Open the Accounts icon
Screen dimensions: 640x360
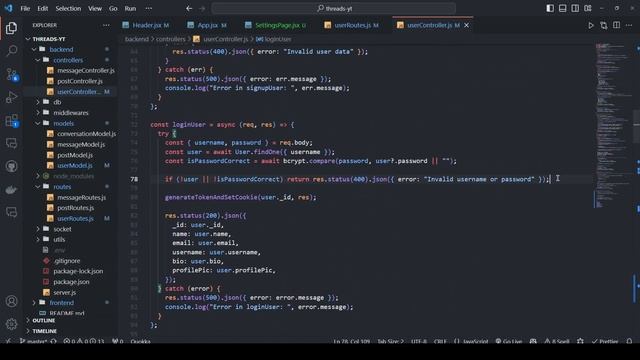click(x=11, y=301)
